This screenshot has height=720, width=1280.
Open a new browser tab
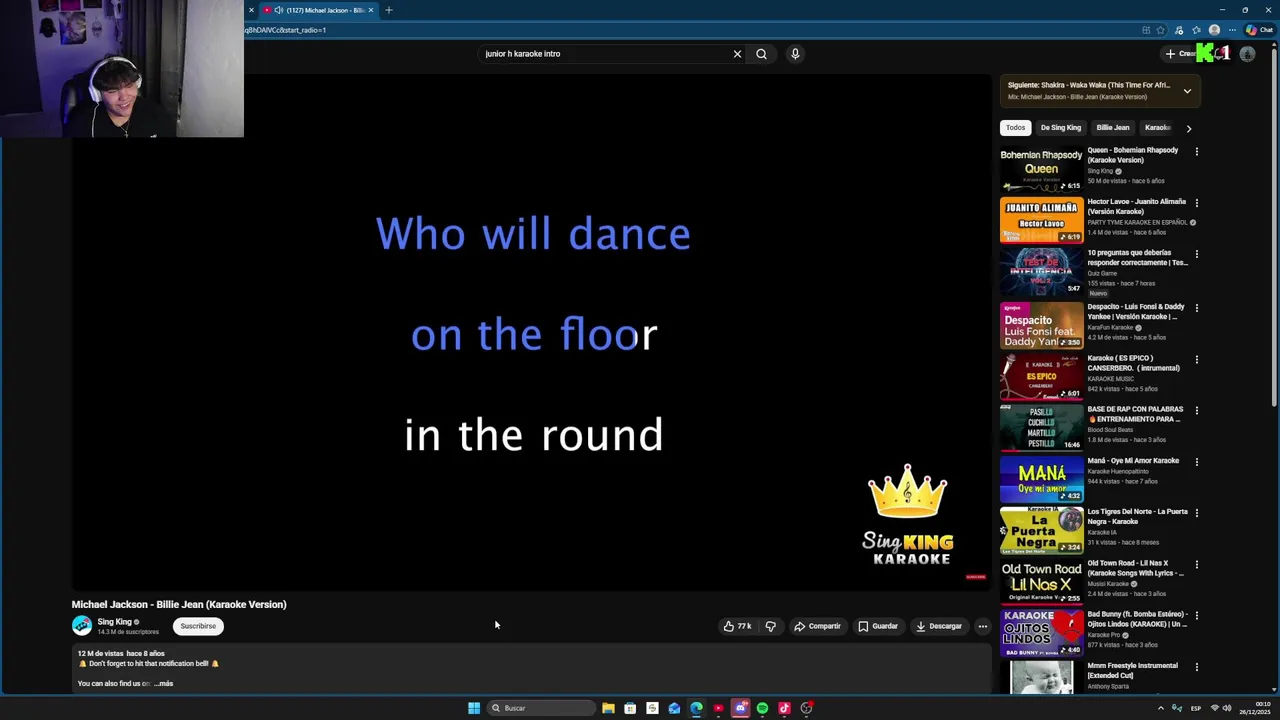pos(389,10)
